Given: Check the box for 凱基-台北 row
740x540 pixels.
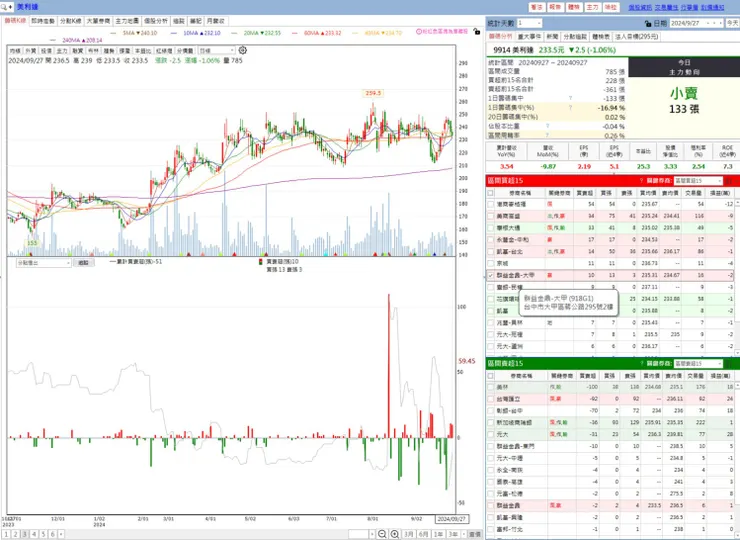Looking at the screenshot, I should [x=491, y=252].
